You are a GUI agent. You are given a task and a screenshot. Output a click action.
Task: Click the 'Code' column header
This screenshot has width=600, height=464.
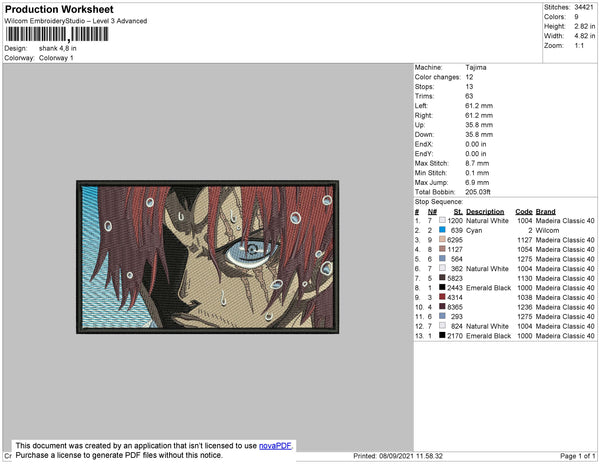[x=524, y=212]
